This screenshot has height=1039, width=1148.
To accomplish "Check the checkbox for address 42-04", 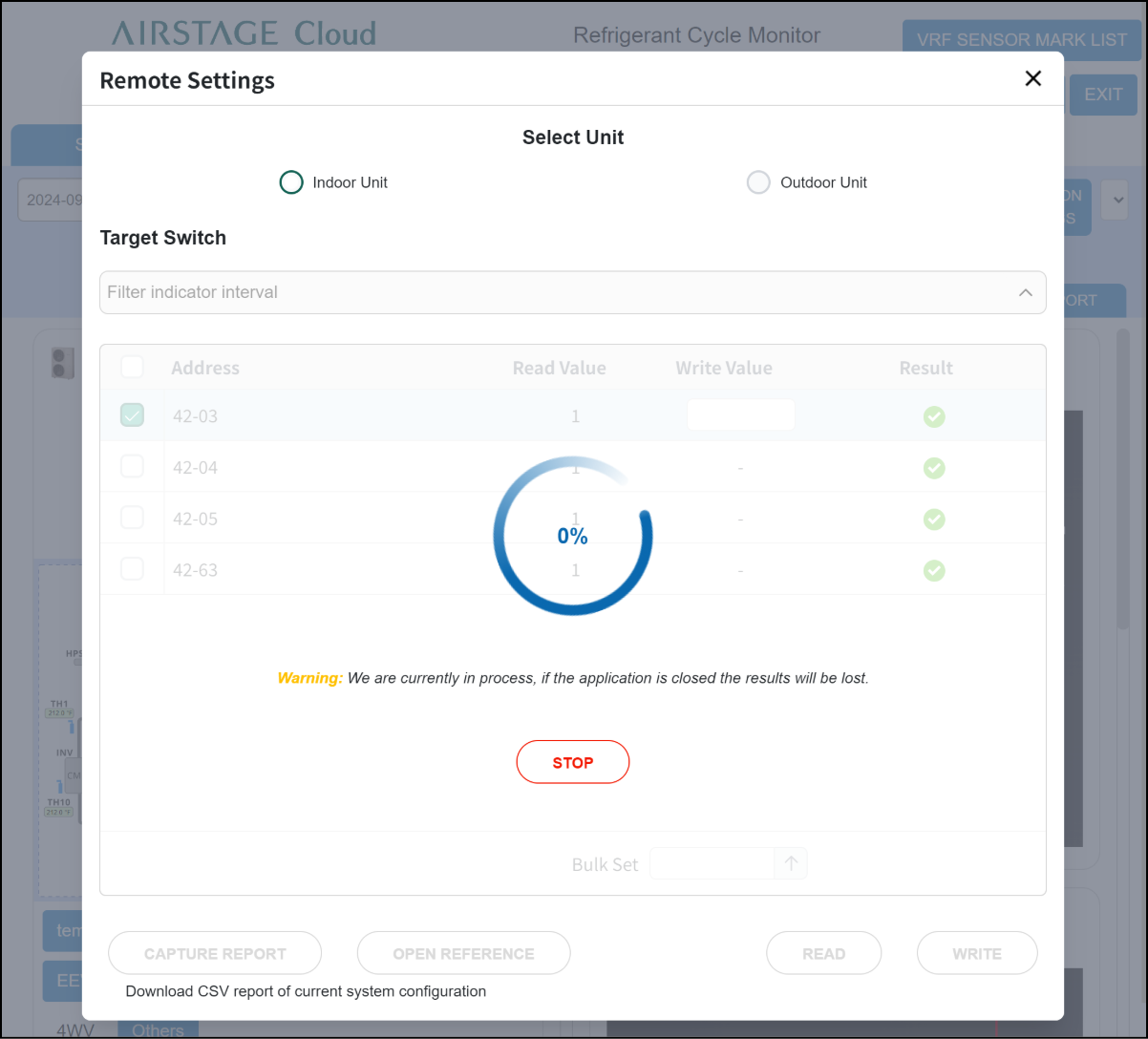I will 132,467.
